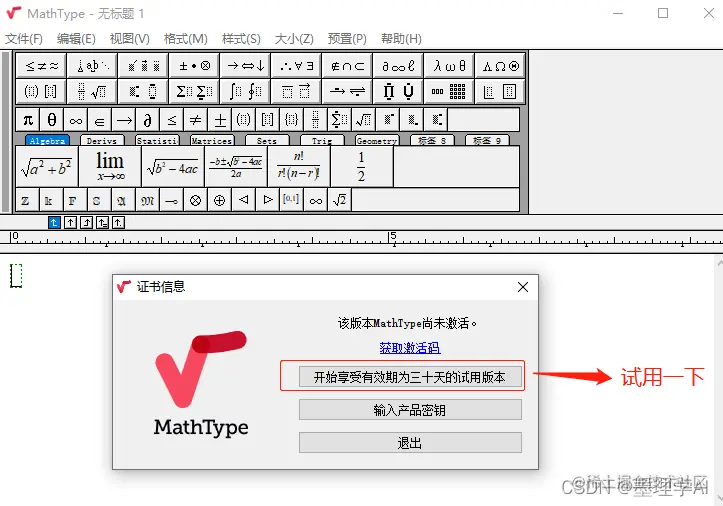Insert pi symbol from small bar
723x506 pixels.
pyautogui.click(x=28, y=120)
